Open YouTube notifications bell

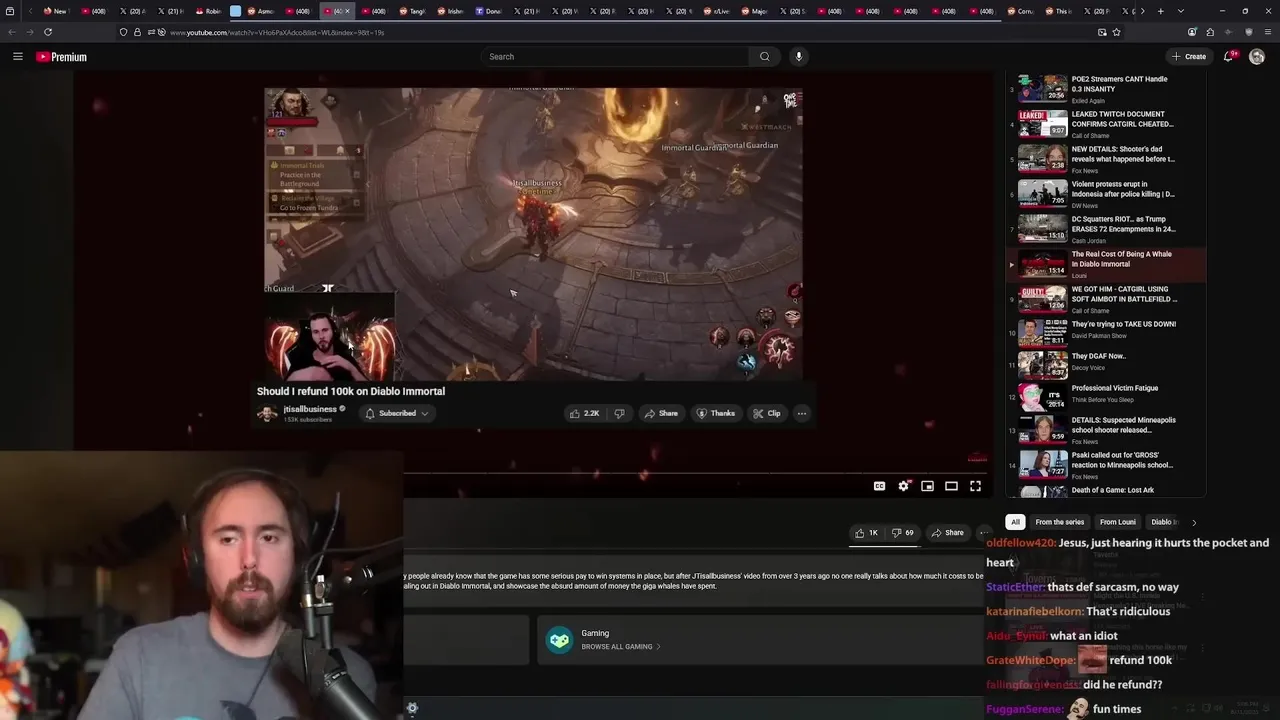1229,57
